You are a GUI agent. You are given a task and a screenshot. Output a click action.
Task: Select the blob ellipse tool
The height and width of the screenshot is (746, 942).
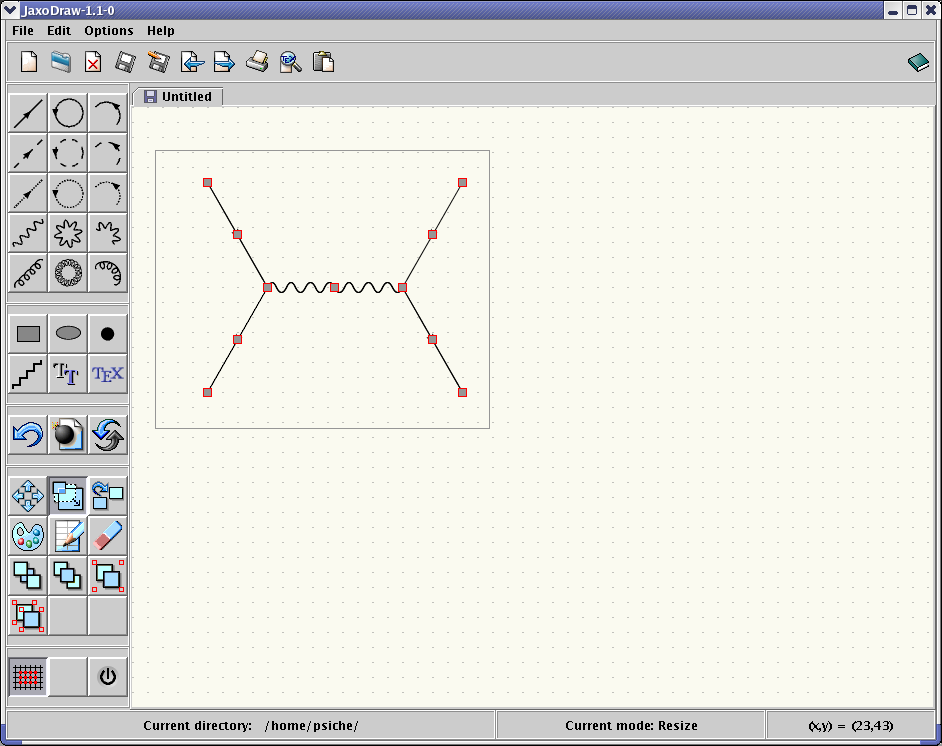click(68, 334)
